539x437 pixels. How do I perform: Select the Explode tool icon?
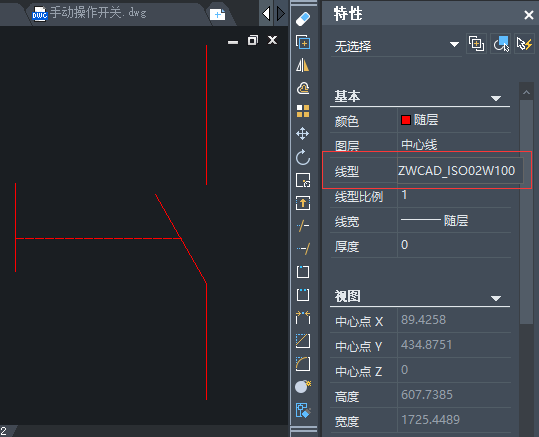click(x=302, y=387)
